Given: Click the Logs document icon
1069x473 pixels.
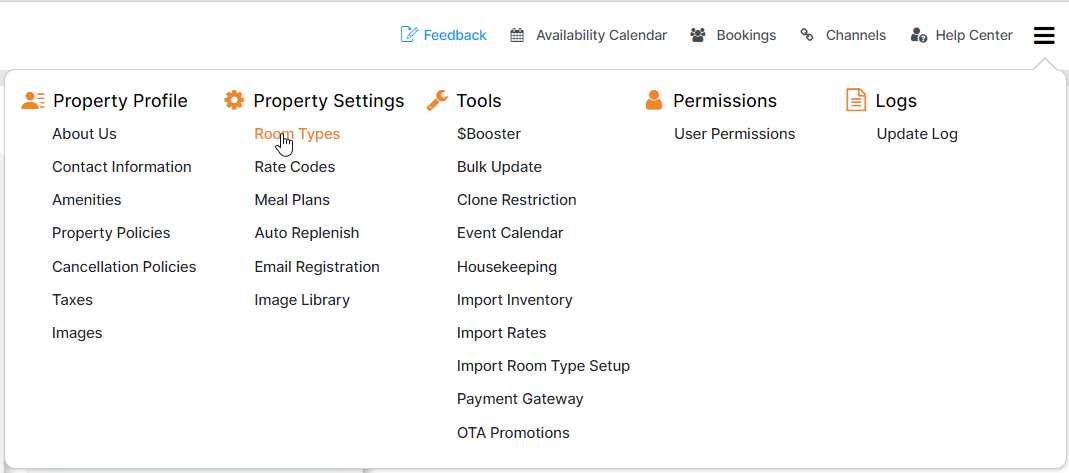Looking at the screenshot, I should (x=856, y=100).
